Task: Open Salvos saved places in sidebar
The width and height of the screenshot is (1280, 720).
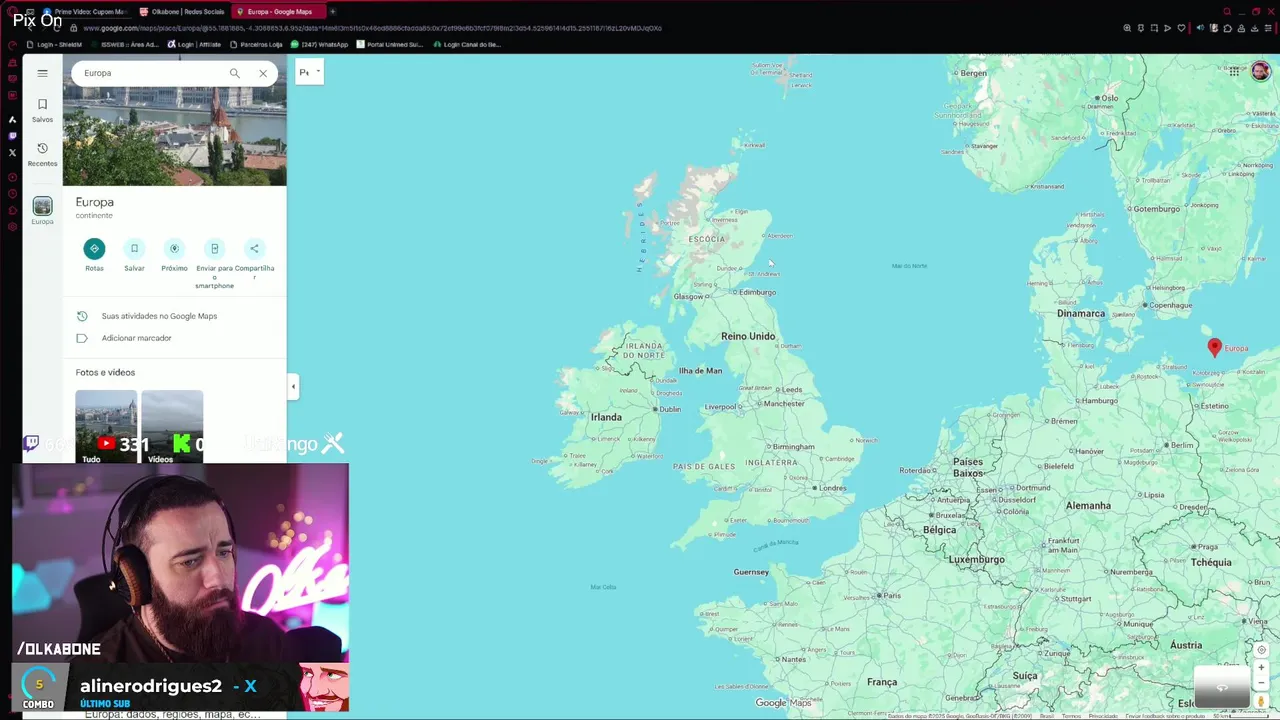Action: pyautogui.click(x=42, y=110)
